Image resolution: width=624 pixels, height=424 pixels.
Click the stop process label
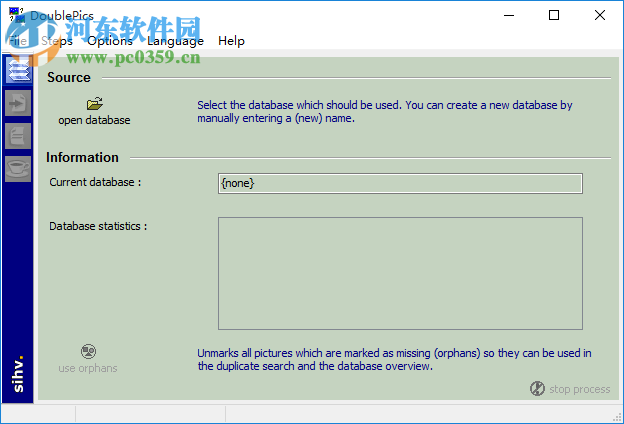(579, 389)
